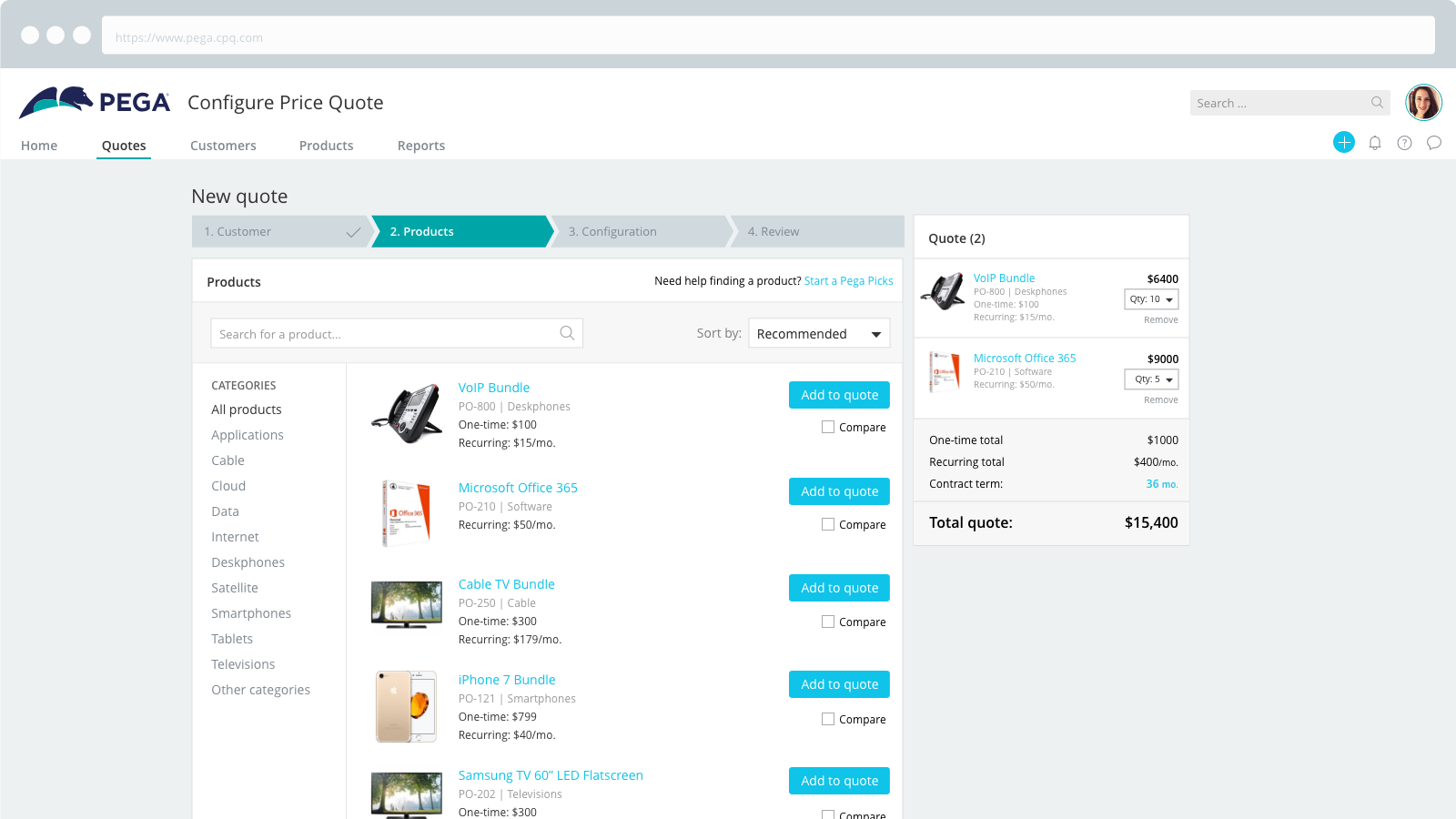The width and height of the screenshot is (1456, 819).
Task: Click the Office 365 thumbnail in the Quote panel
Action: coord(945,372)
